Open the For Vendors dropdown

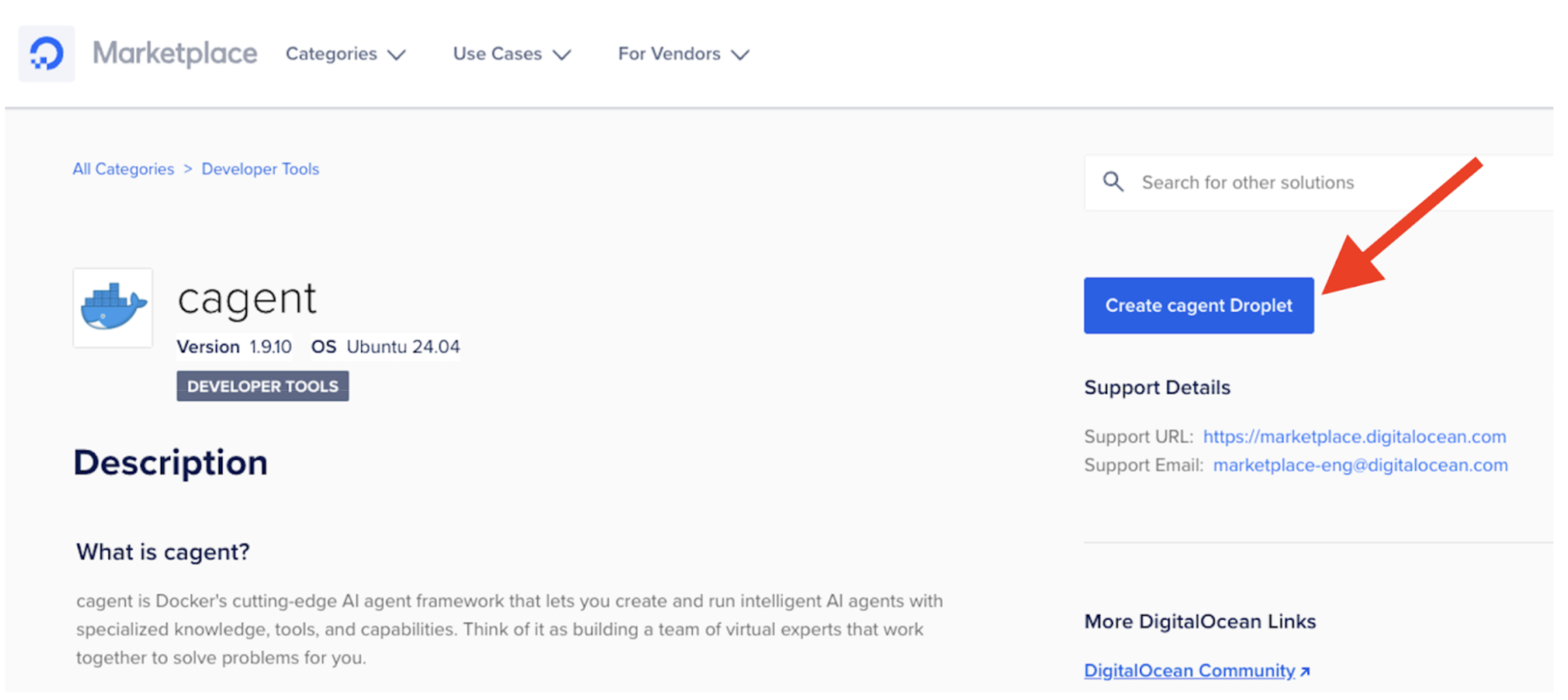click(x=682, y=54)
